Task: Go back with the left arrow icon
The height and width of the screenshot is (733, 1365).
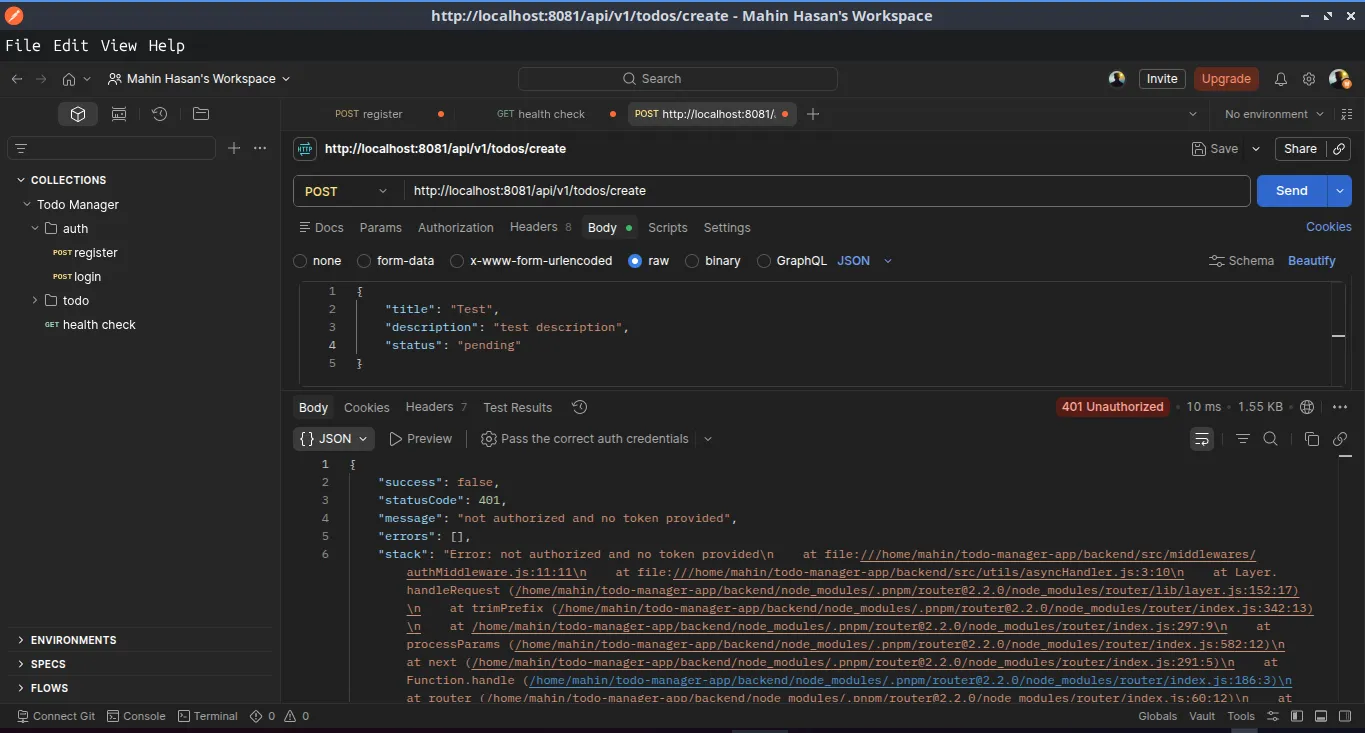Action: (16, 79)
